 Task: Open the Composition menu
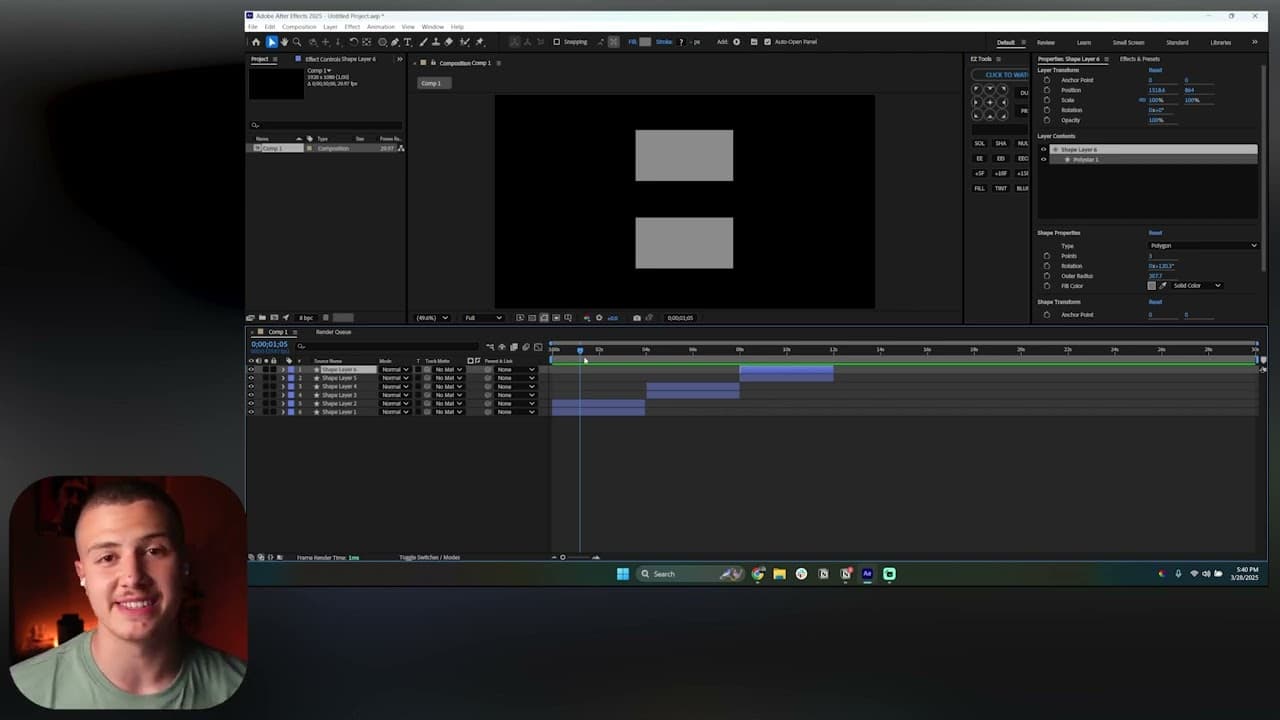pyautogui.click(x=302, y=27)
